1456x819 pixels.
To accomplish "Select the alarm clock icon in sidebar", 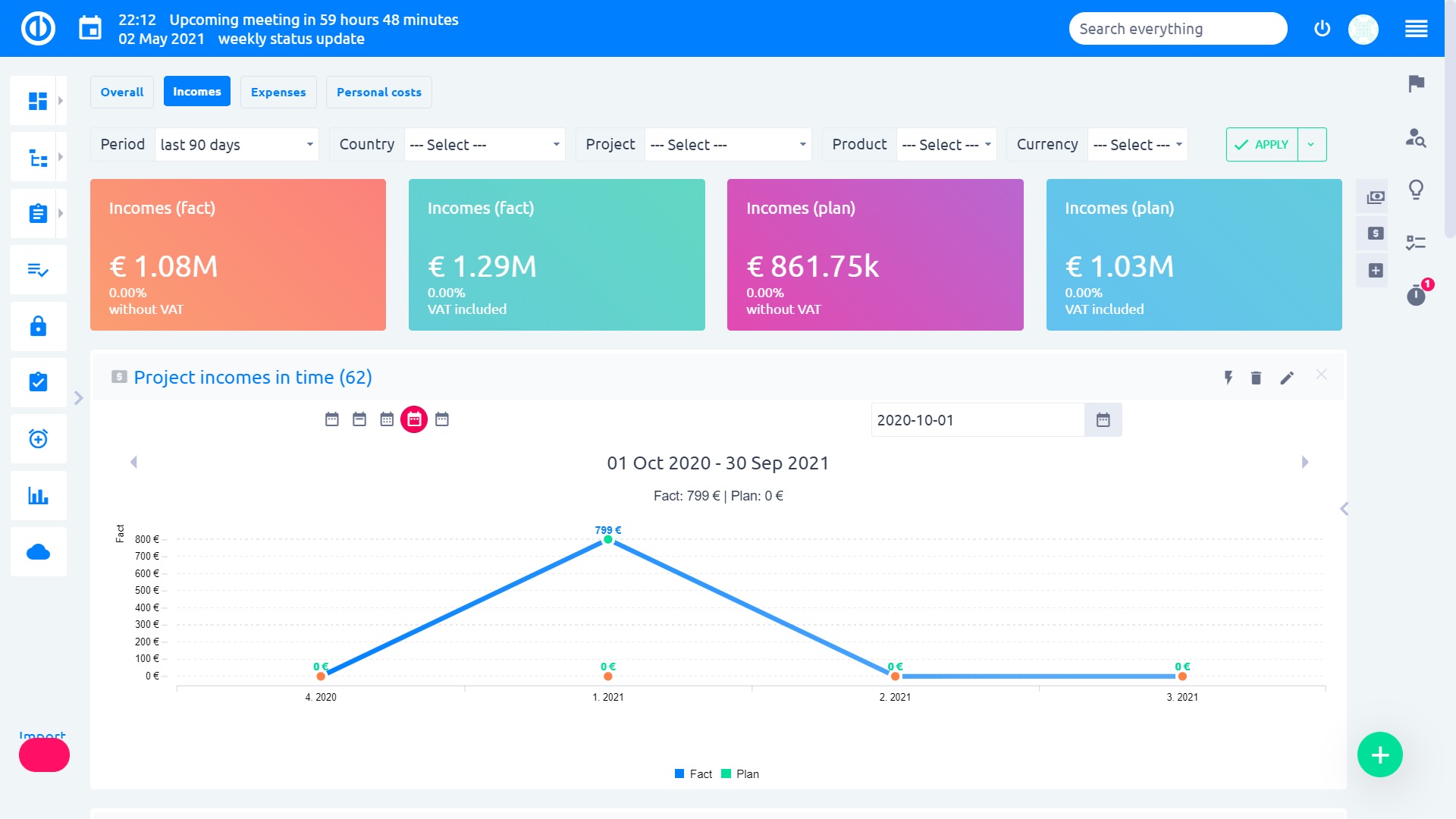I will [x=38, y=438].
